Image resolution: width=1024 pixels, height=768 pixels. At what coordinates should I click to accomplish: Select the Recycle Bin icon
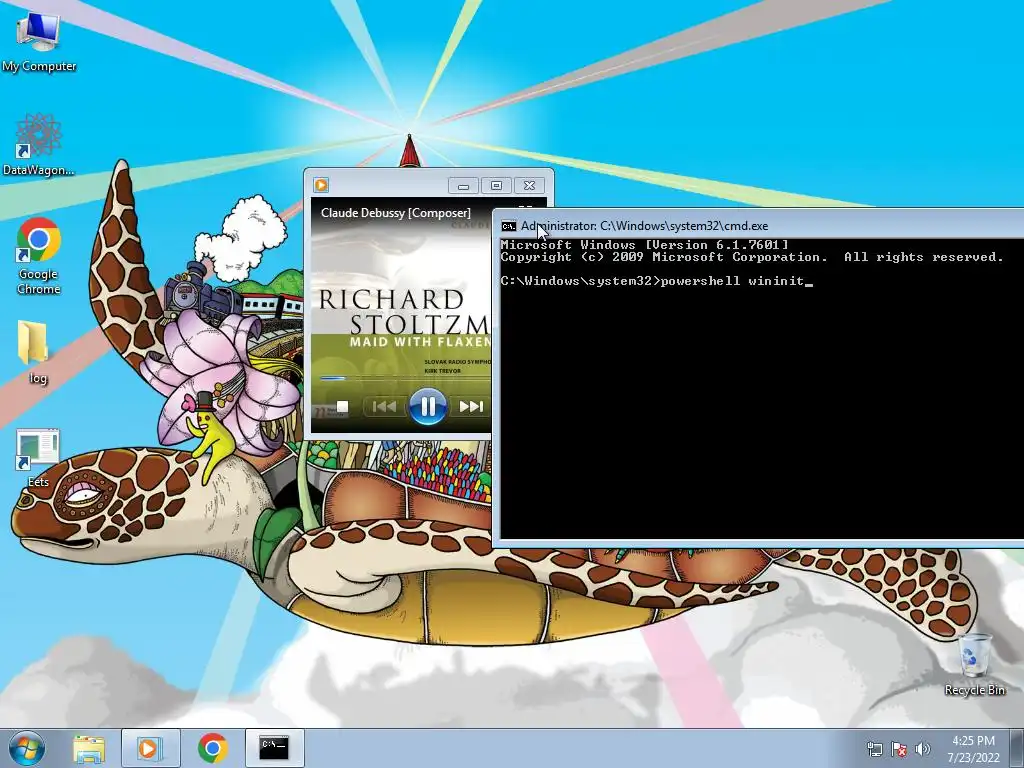[974, 664]
